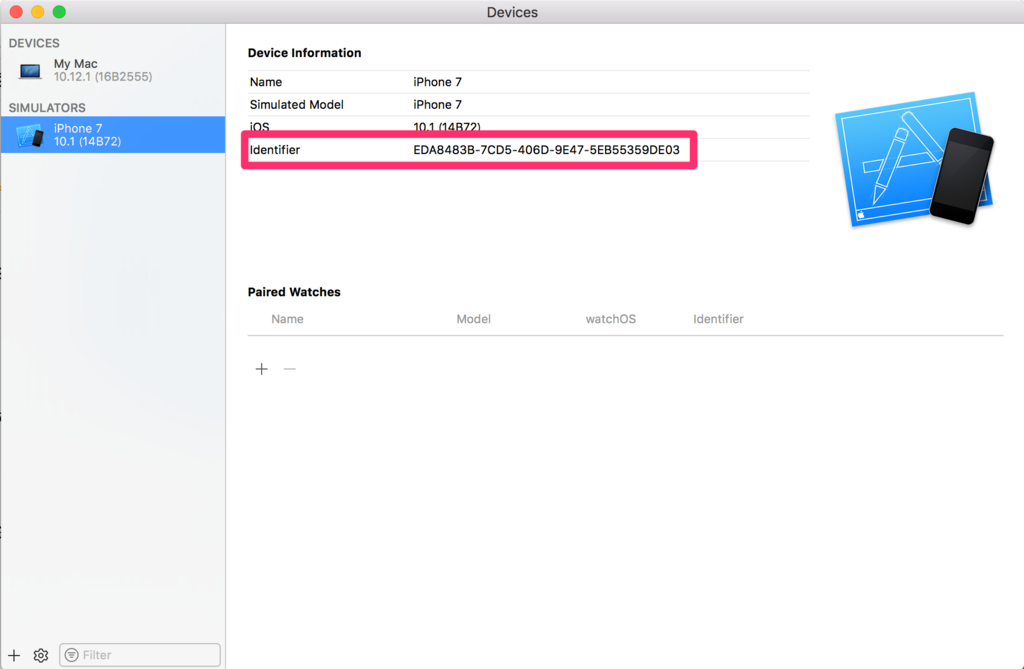Image resolution: width=1024 pixels, height=669 pixels.
Task: Click the Simulated Model value iPhone 7
Action: (x=437, y=105)
